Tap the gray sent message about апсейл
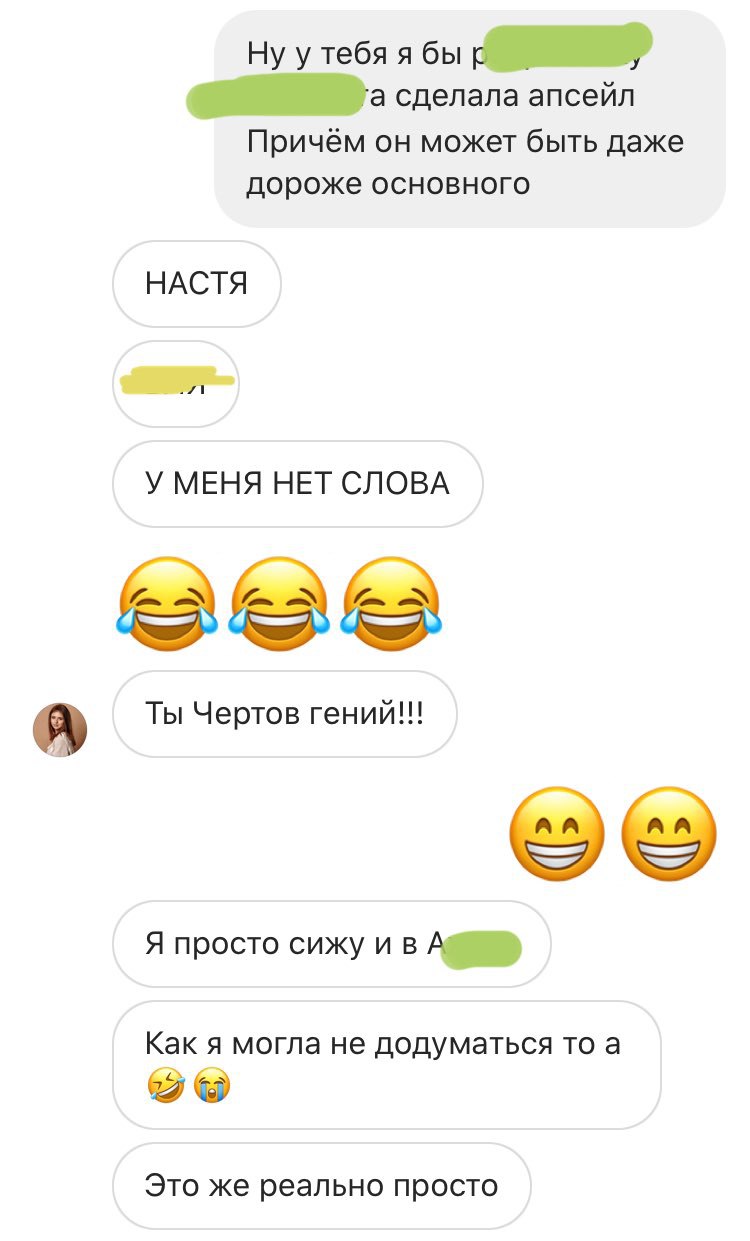This screenshot has width=750, height=1241. click(470, 118)
